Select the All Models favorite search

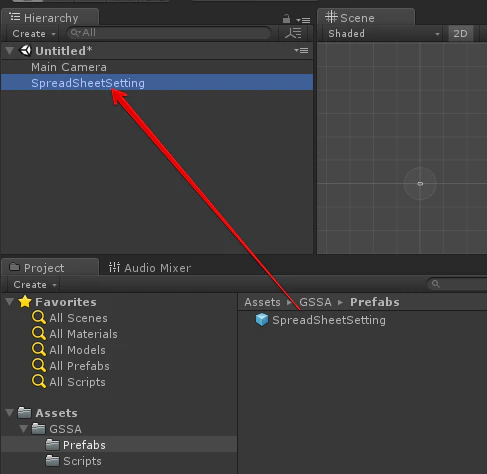tap(77, 350)
